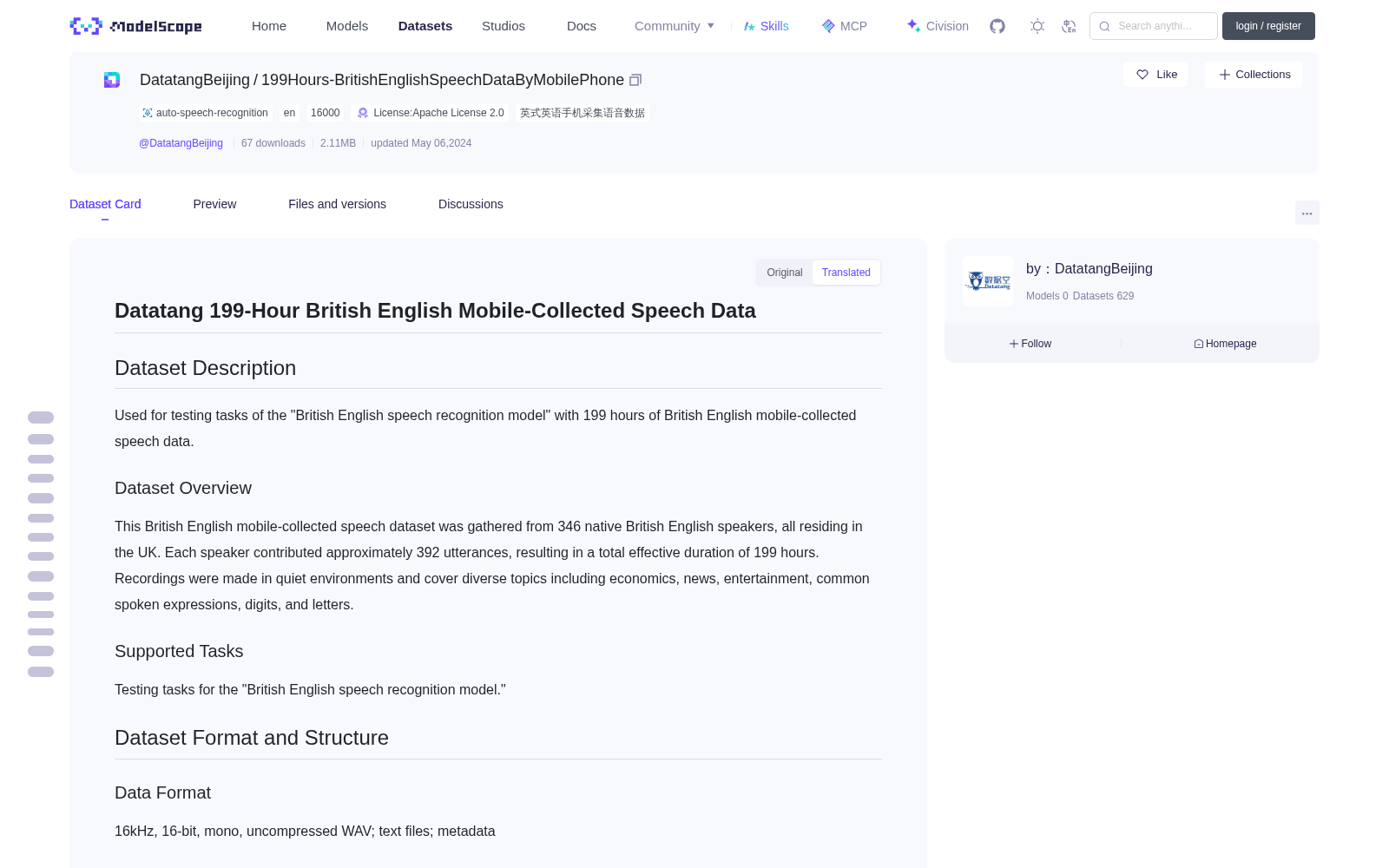Click the login / register button
The image size is (1389, 868).
(x=1268, y=26)
